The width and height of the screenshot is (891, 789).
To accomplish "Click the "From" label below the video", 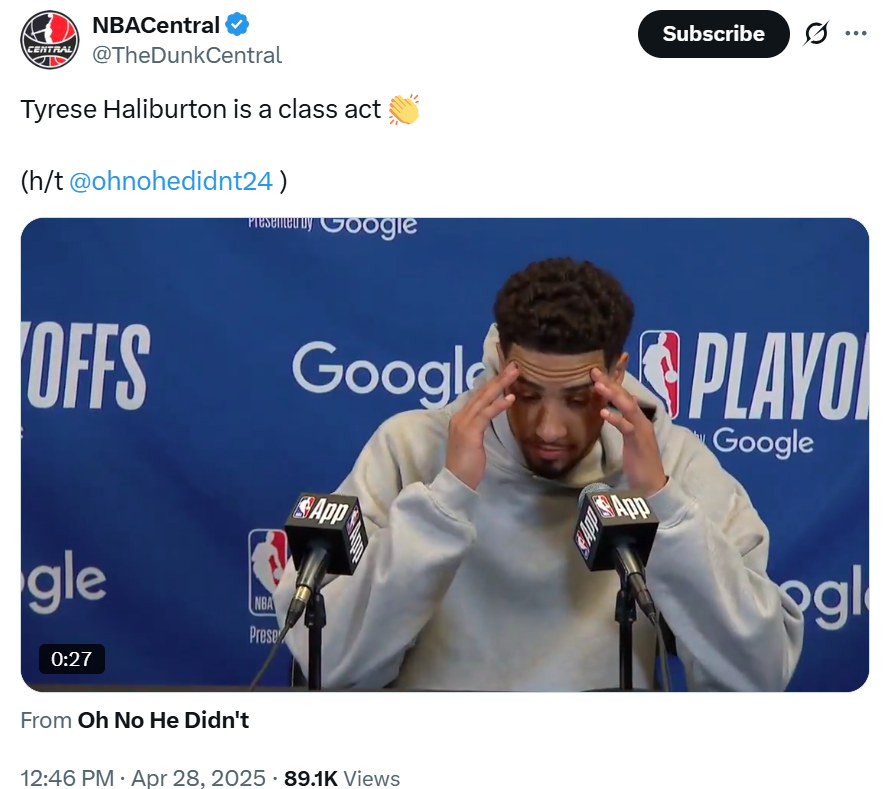I will 46,720.
